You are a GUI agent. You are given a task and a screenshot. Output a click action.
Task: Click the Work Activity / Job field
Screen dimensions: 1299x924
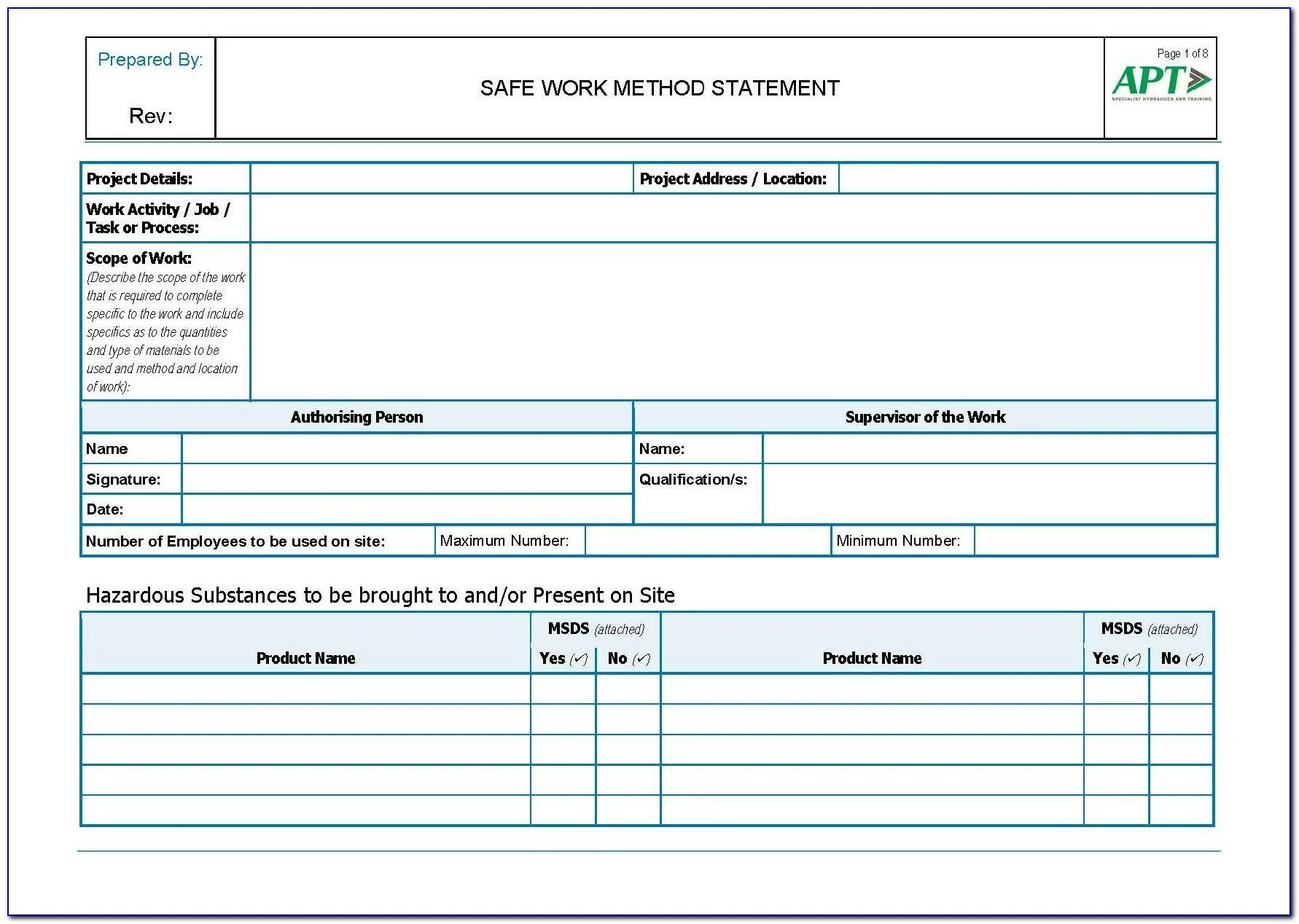point(733,218)
